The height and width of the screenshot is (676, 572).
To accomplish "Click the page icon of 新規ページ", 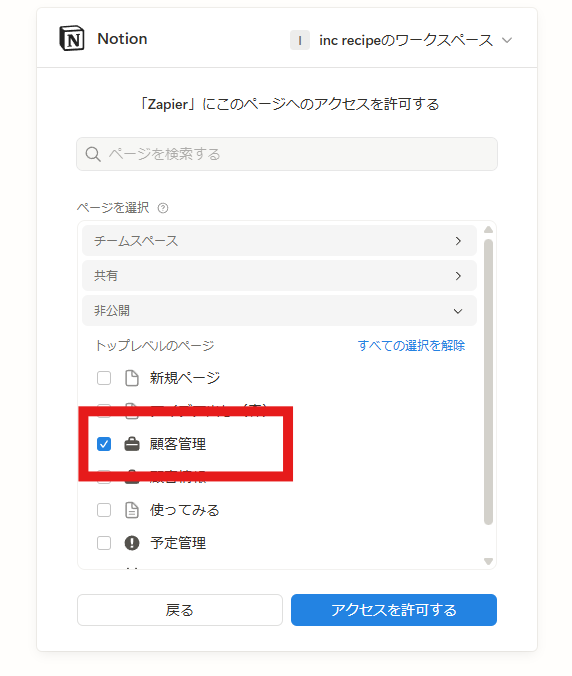I will pos(131,378).
